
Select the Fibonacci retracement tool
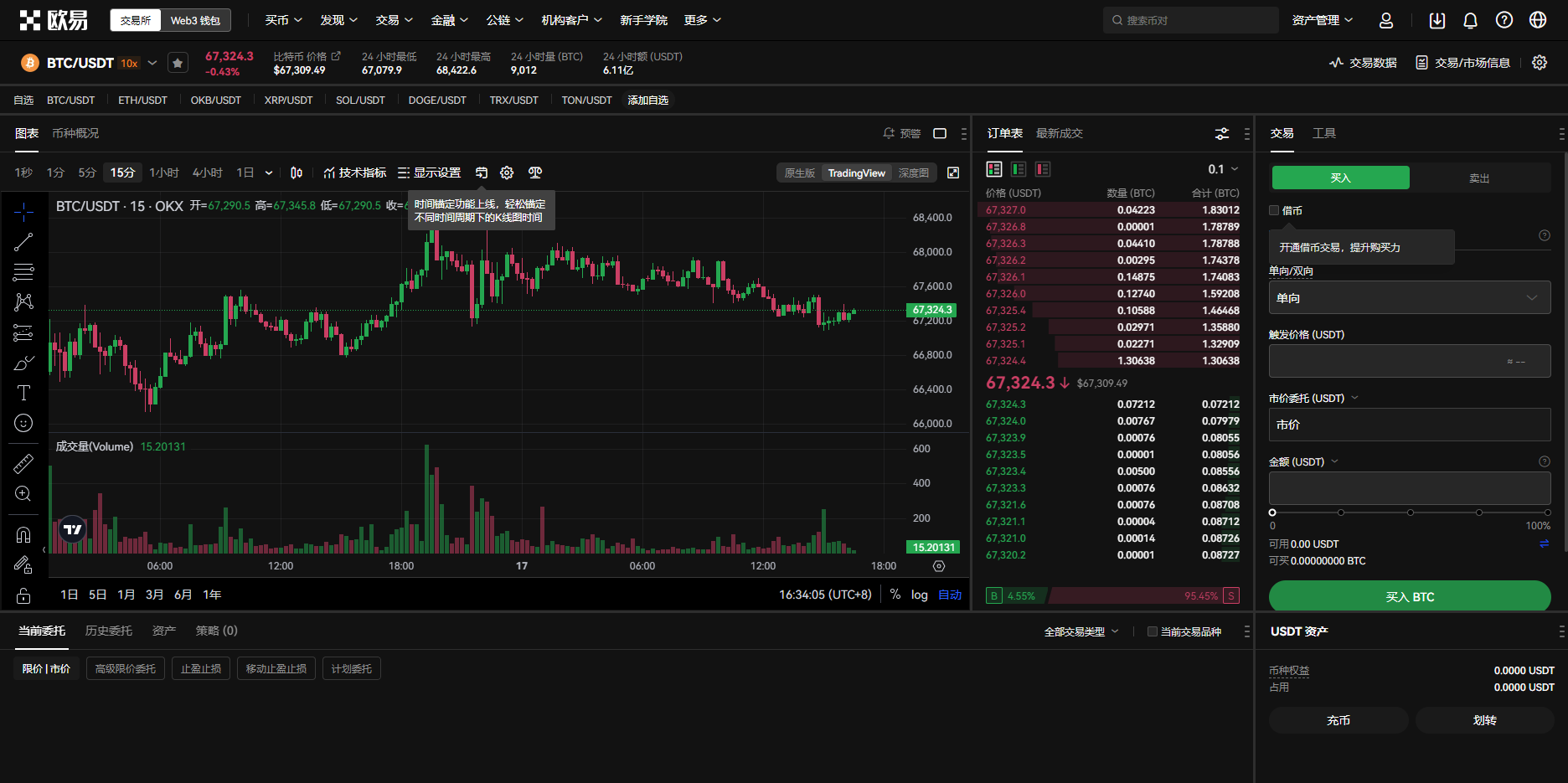click(23, 272)
